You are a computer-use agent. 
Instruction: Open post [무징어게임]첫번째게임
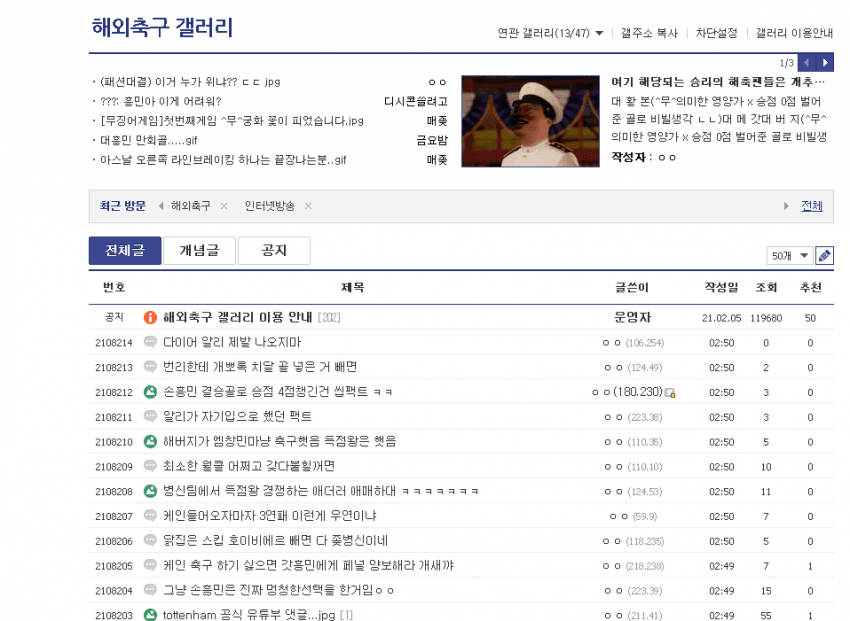[x=232, y=121]
